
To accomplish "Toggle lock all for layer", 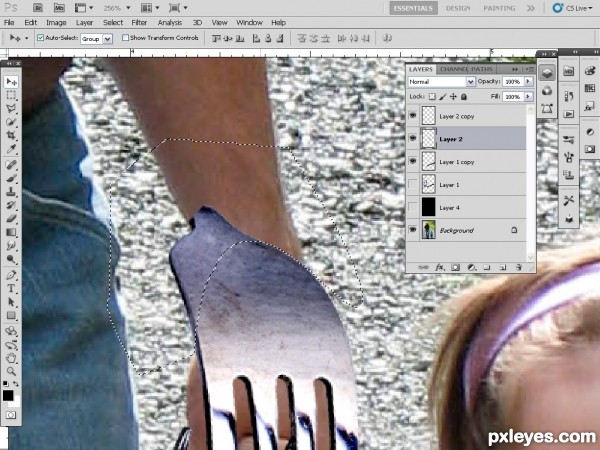I will point(464,97).
